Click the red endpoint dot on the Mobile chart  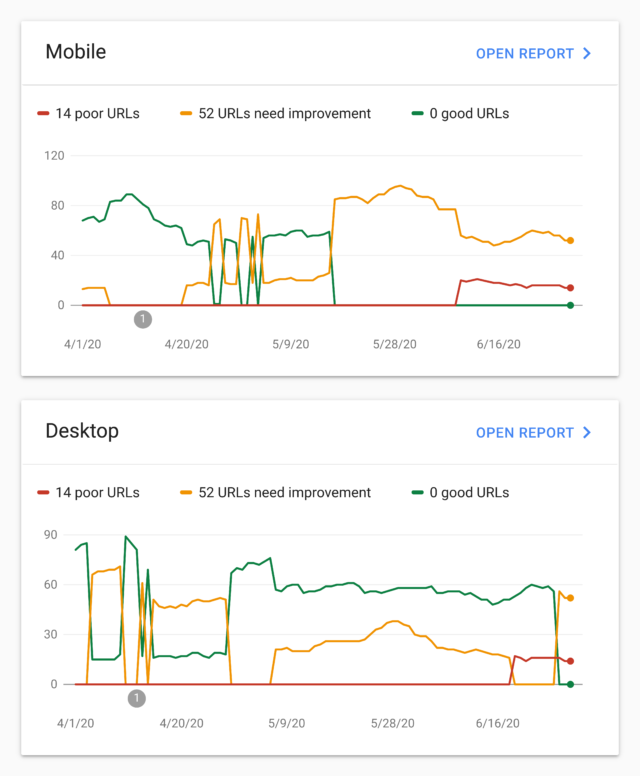(x=570, y=288)
